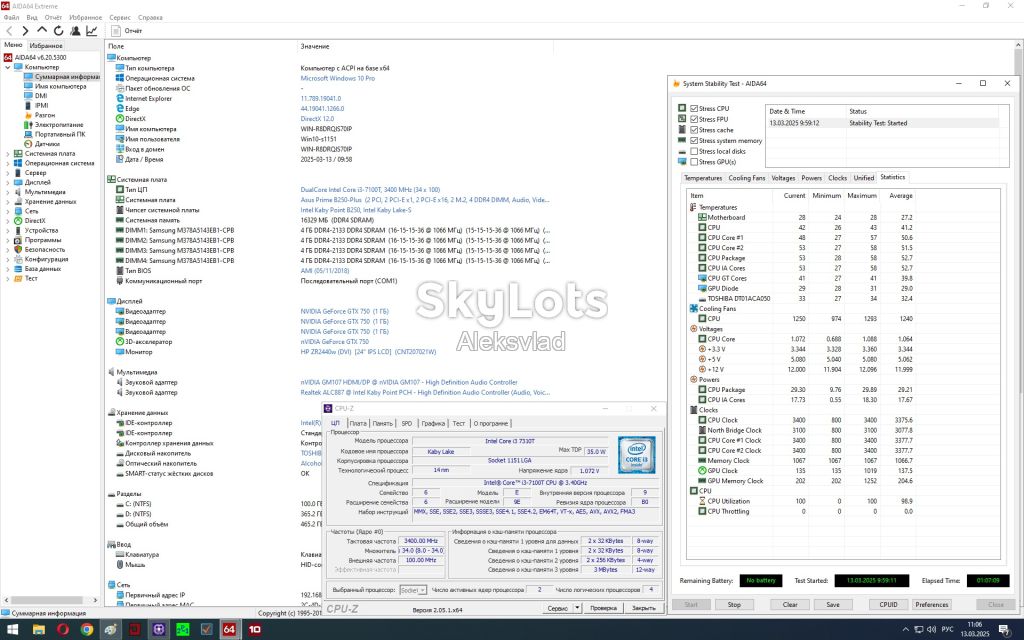Select the IPMI item in the tree
The height and width of the screenshot is (640, 1024).
pos(42,105)
